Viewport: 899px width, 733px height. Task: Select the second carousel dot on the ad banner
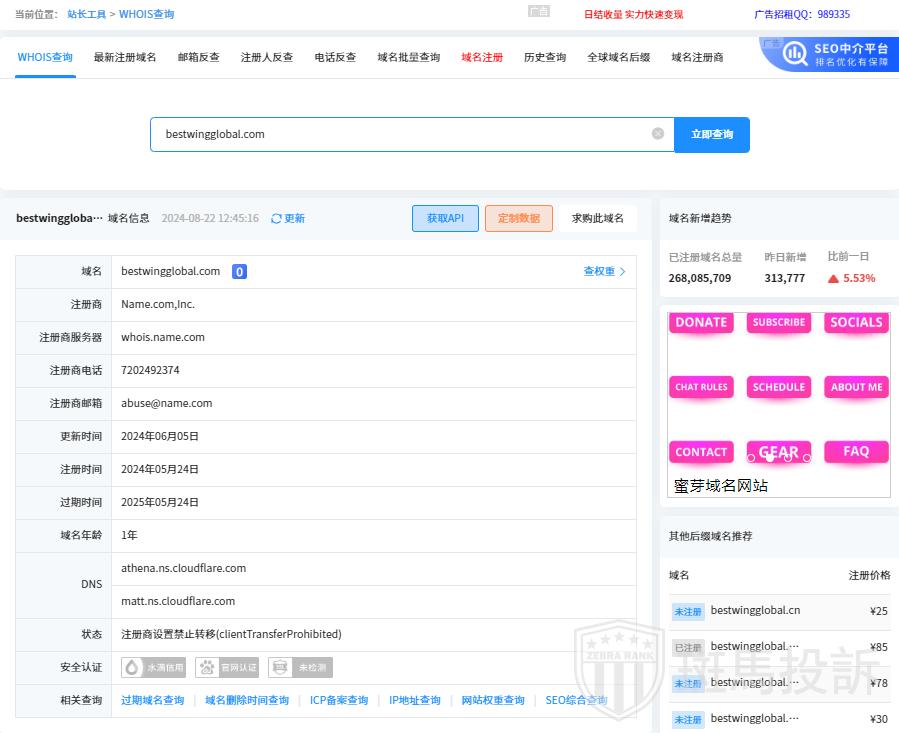[x=770, y=458]
